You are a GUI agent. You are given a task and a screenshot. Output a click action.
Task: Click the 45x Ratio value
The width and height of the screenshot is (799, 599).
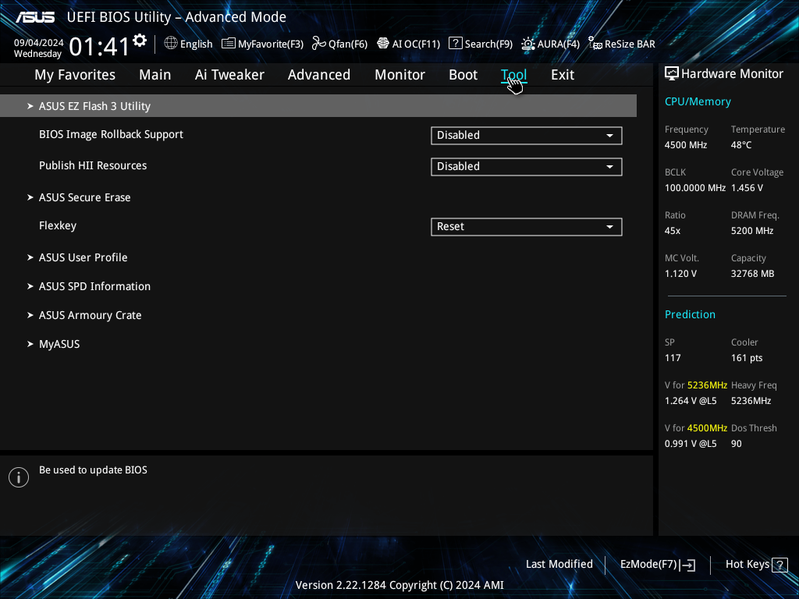point(673,231)
